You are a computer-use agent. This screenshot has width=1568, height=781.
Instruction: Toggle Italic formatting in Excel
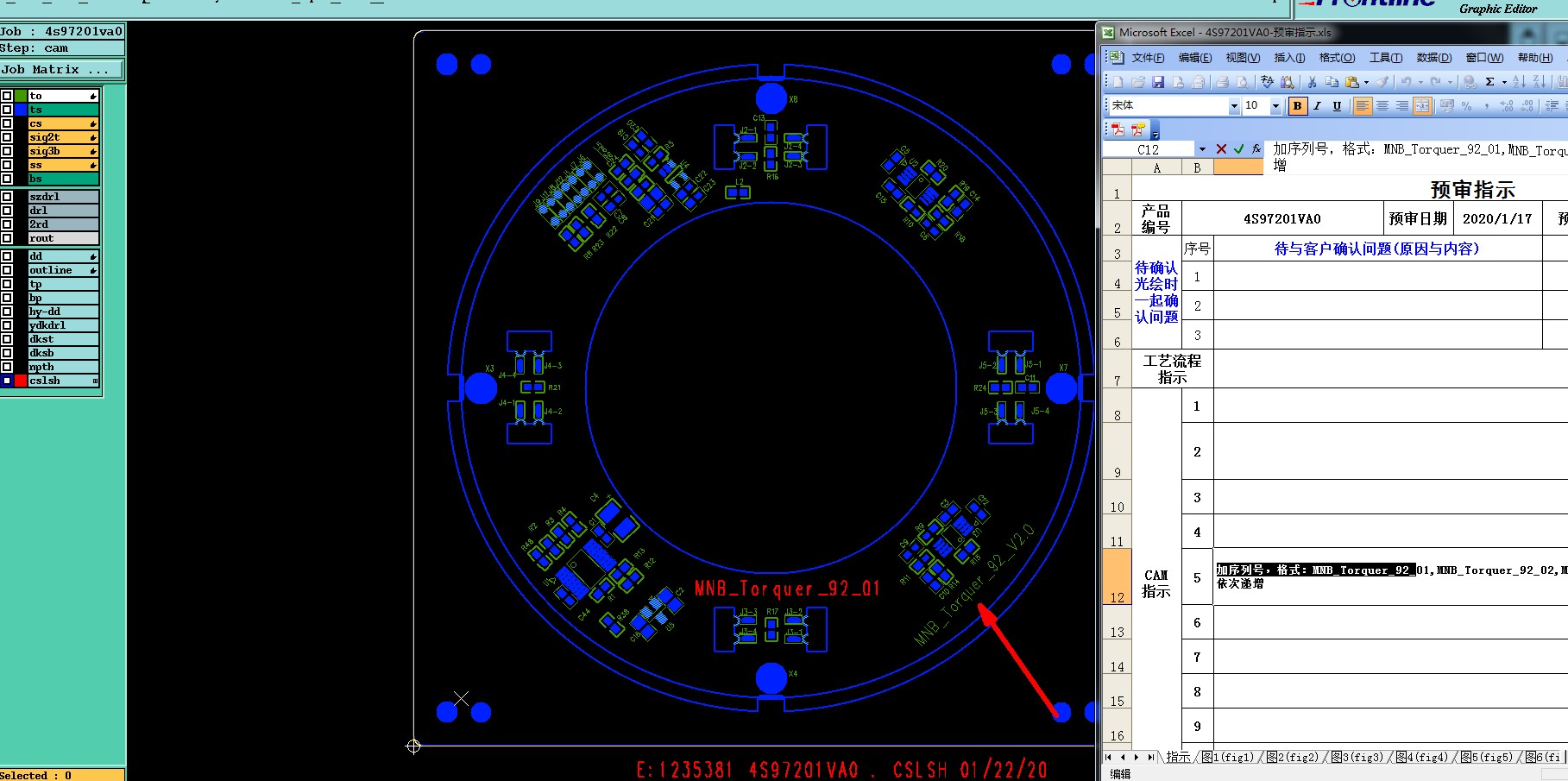tap(1317, 106)
